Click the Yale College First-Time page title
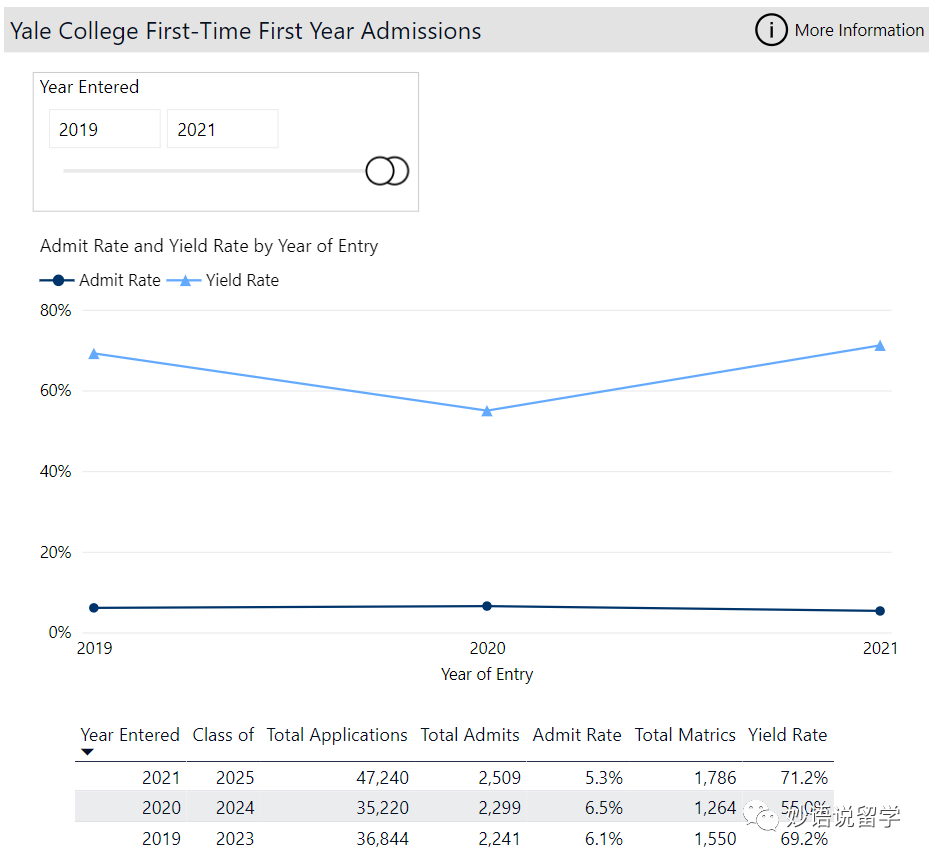 (246, 31)
